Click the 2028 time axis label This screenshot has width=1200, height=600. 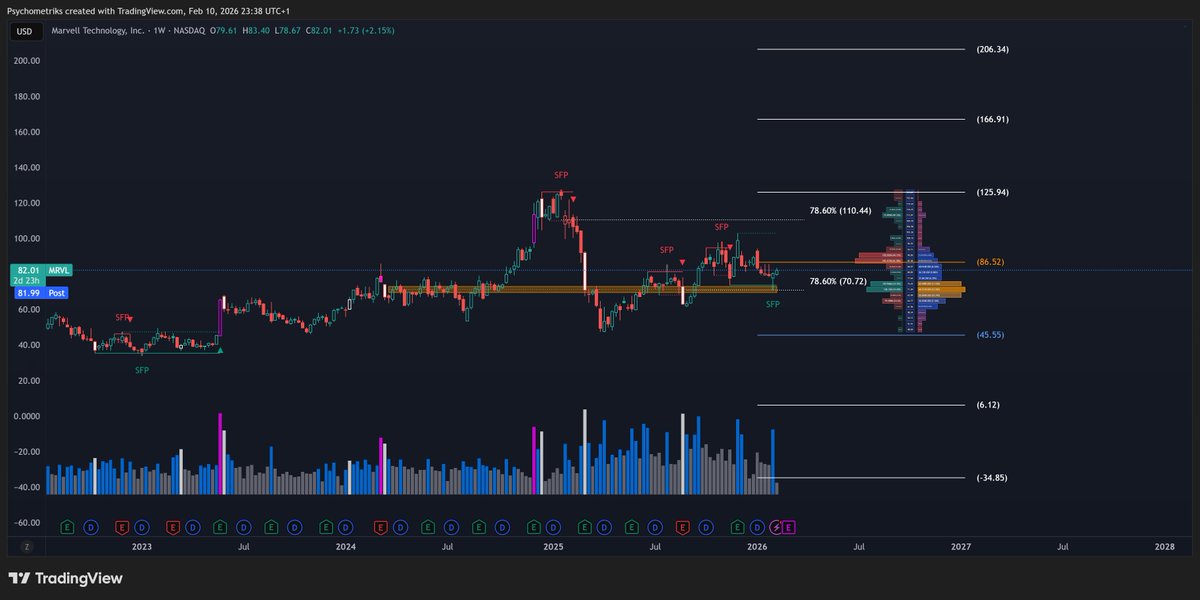(x=1164, y=547)
